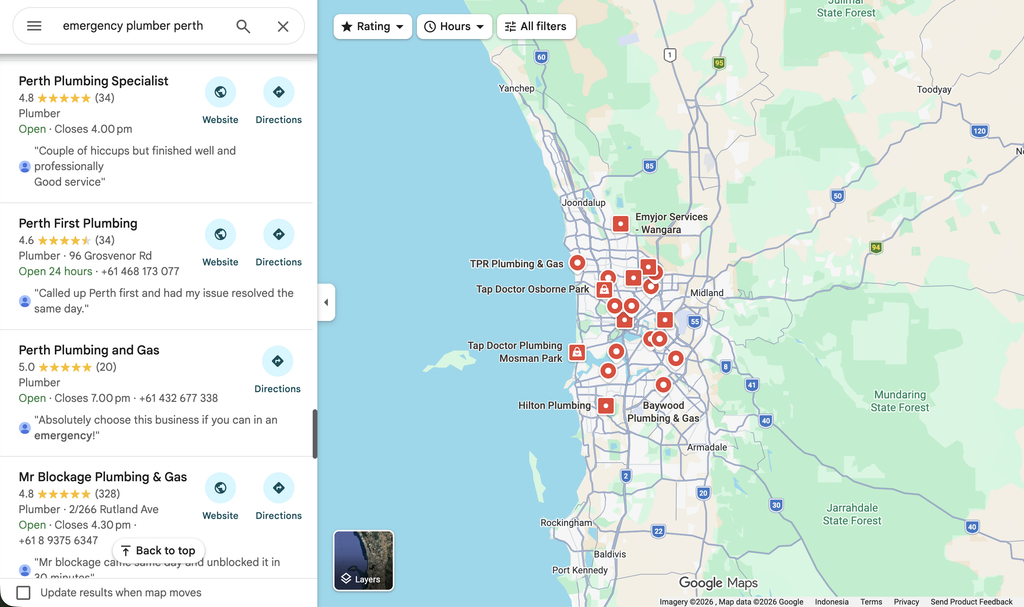The height and width of the screenshot is (607, 1024).
Task: Open the Mr Blockage Plumbing & Gas listing
Action: tap(103, 477)
